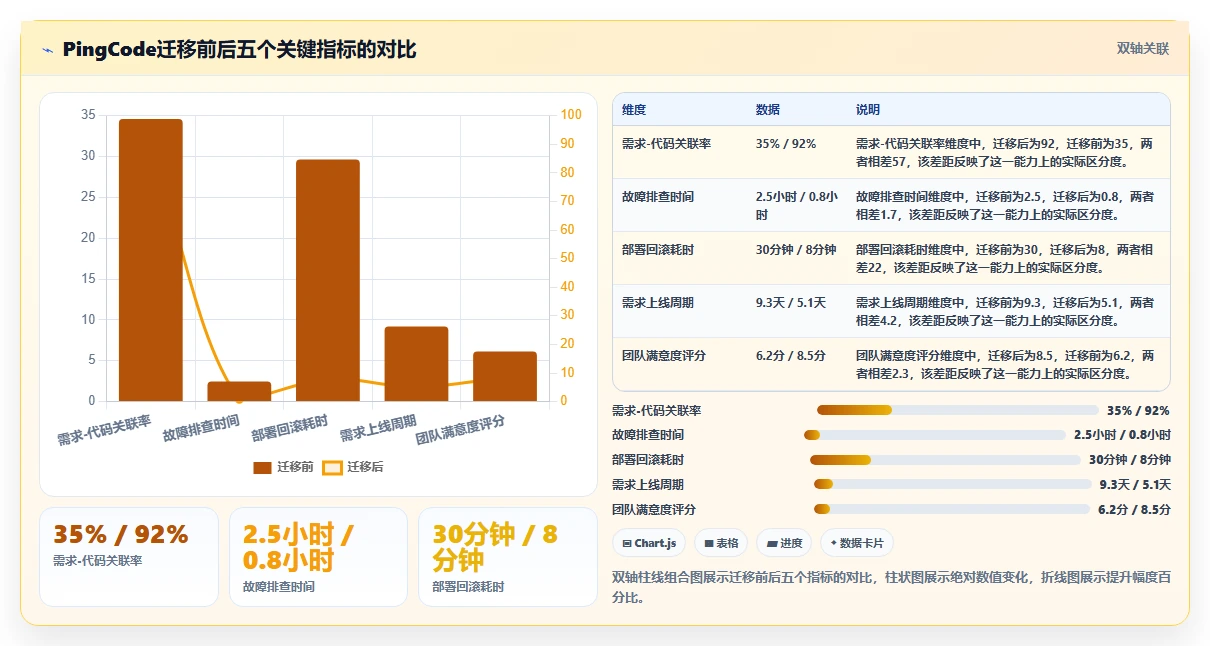Image resolution: width=1210 pixels, height=646 pixels.
Task: Click the 6.2分 / 8.5分 table data cell
Action: (791, 356)
